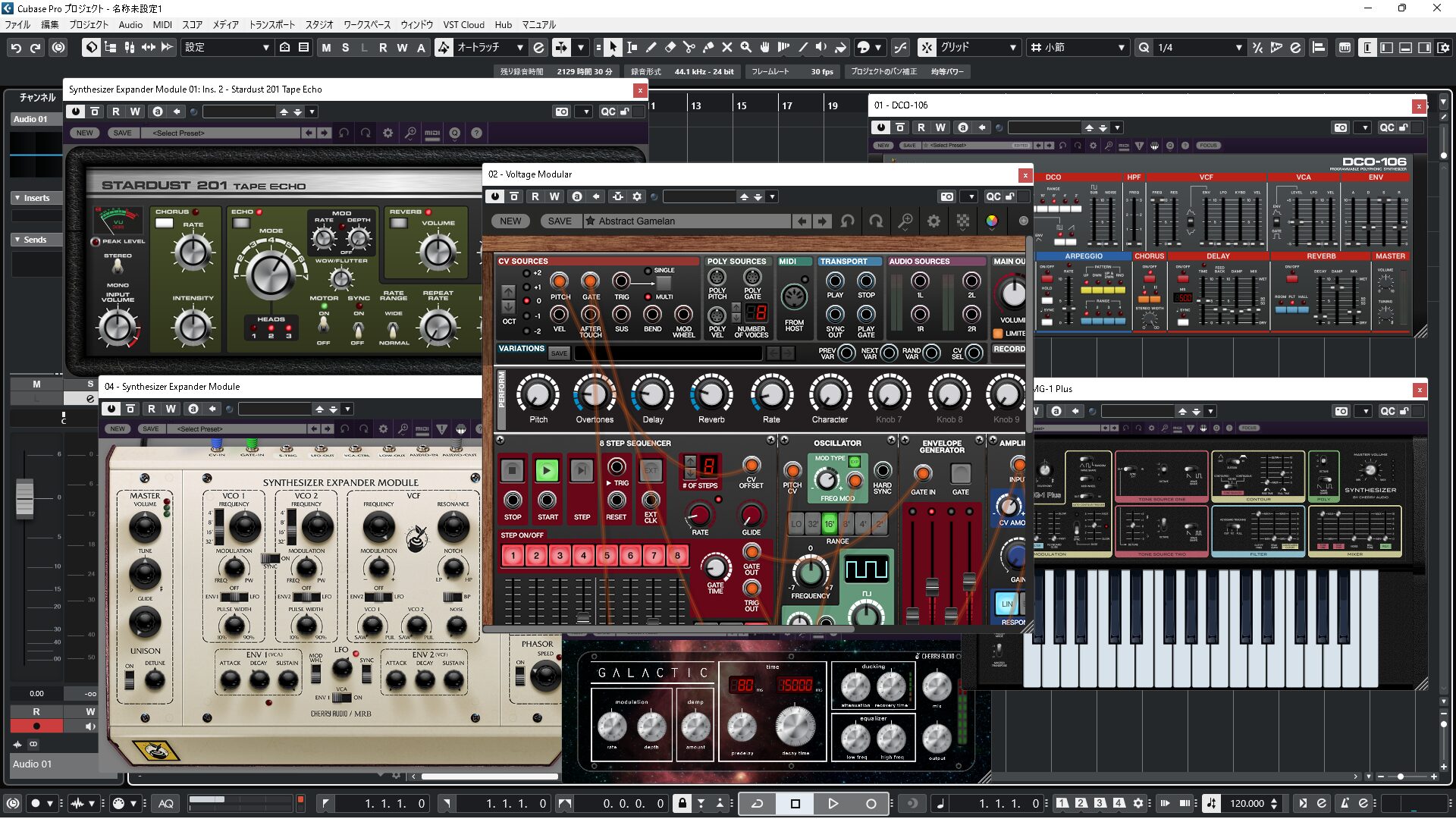
Task: Open the スタジオ menu
Action: point(319,24)
